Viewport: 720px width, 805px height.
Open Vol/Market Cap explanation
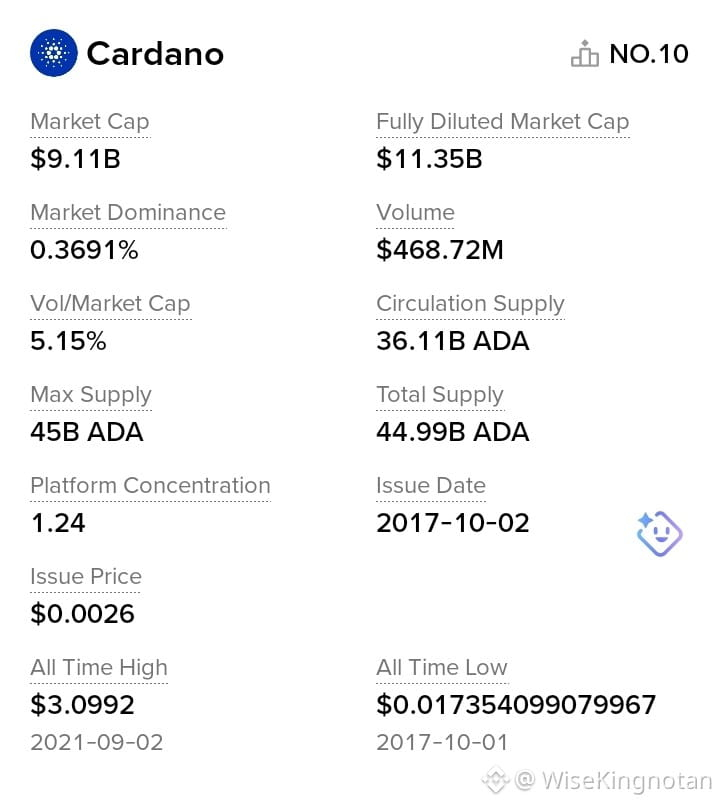point(110,304)
